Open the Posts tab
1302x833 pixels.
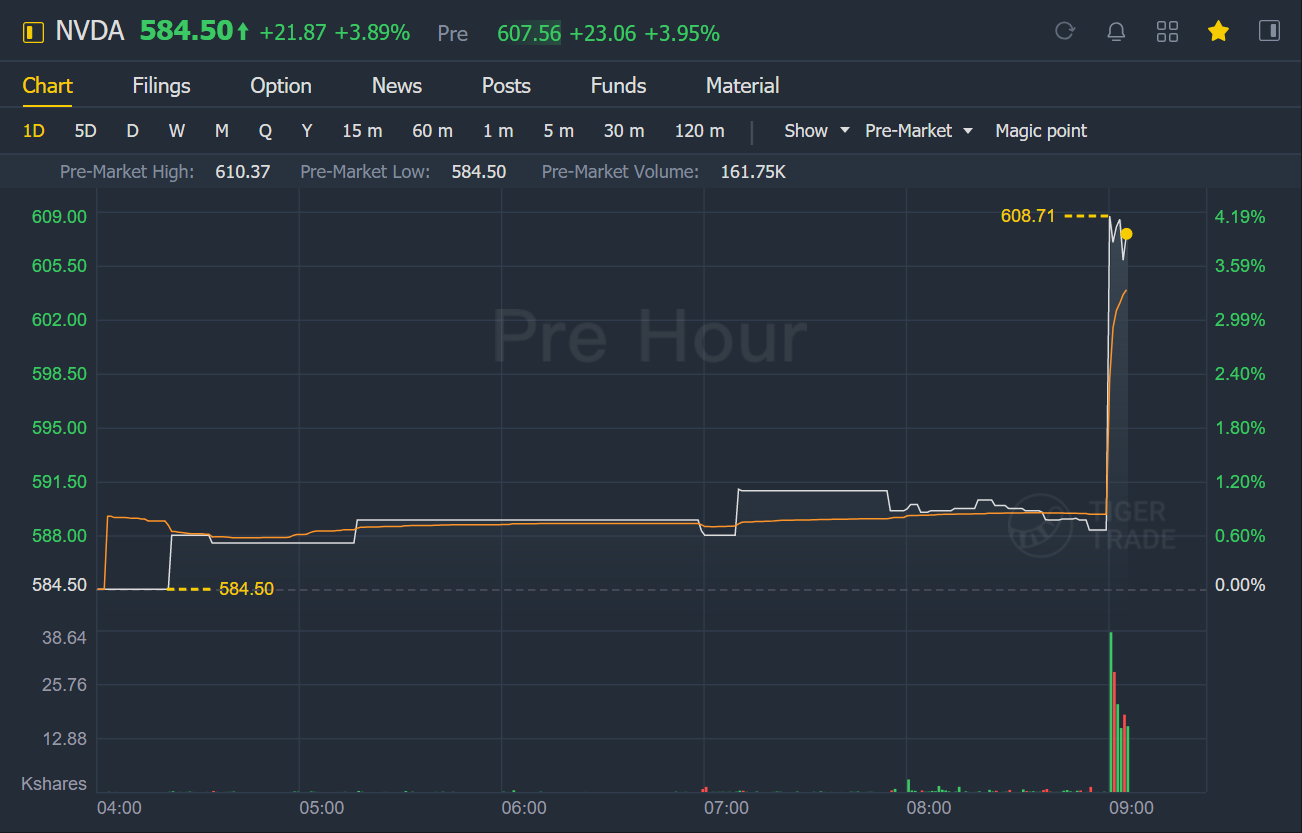[x=506, y=86]
